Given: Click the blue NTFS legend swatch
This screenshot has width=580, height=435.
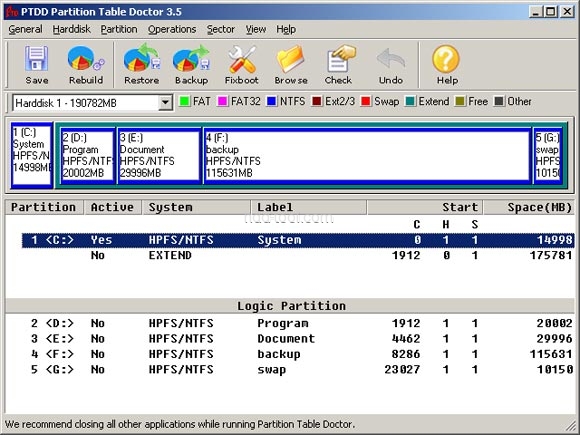Looking at the screenshot, I should (x=272, y=101).
